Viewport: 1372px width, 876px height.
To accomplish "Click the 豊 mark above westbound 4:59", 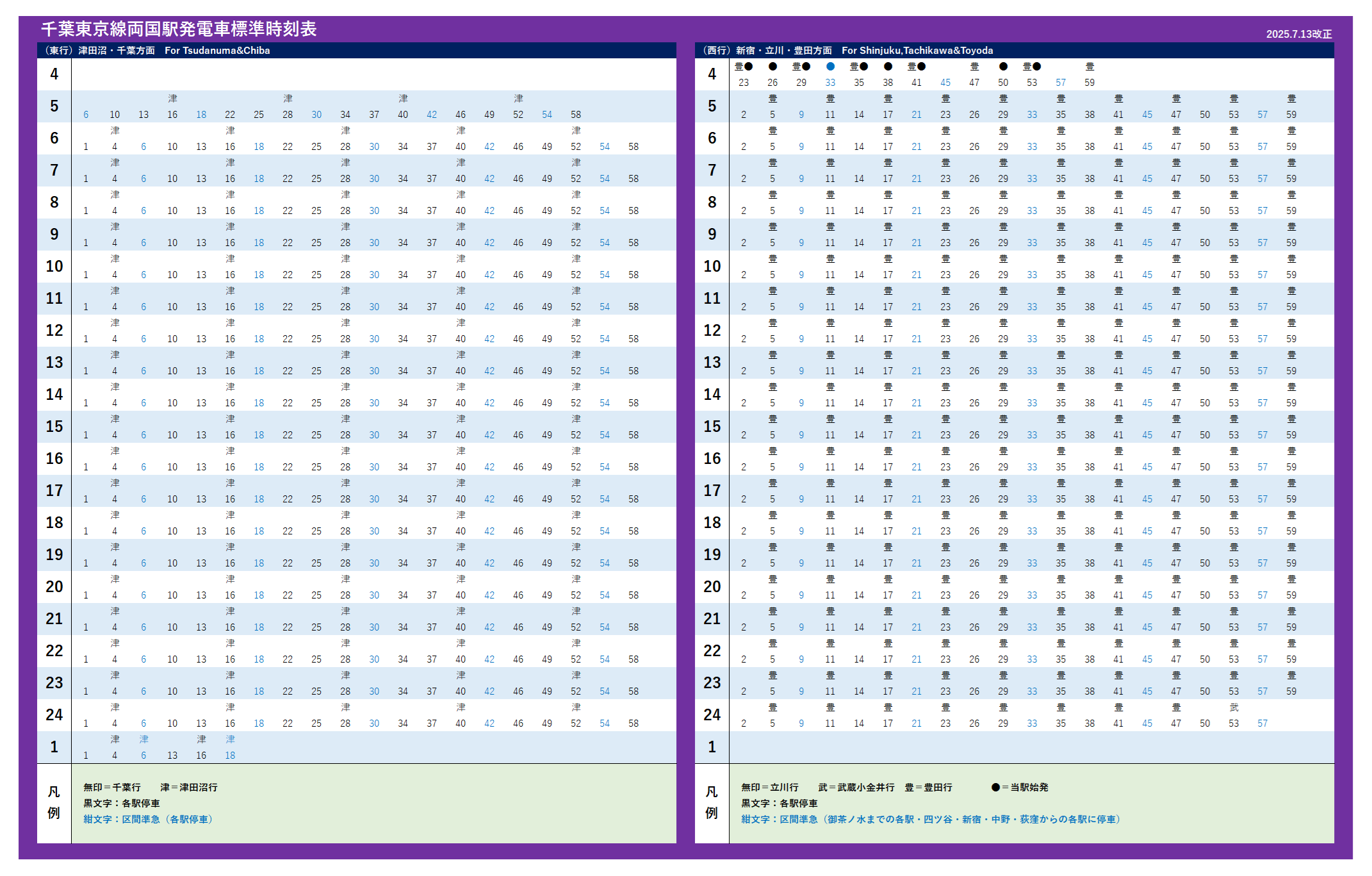I will coord(1090,67).
